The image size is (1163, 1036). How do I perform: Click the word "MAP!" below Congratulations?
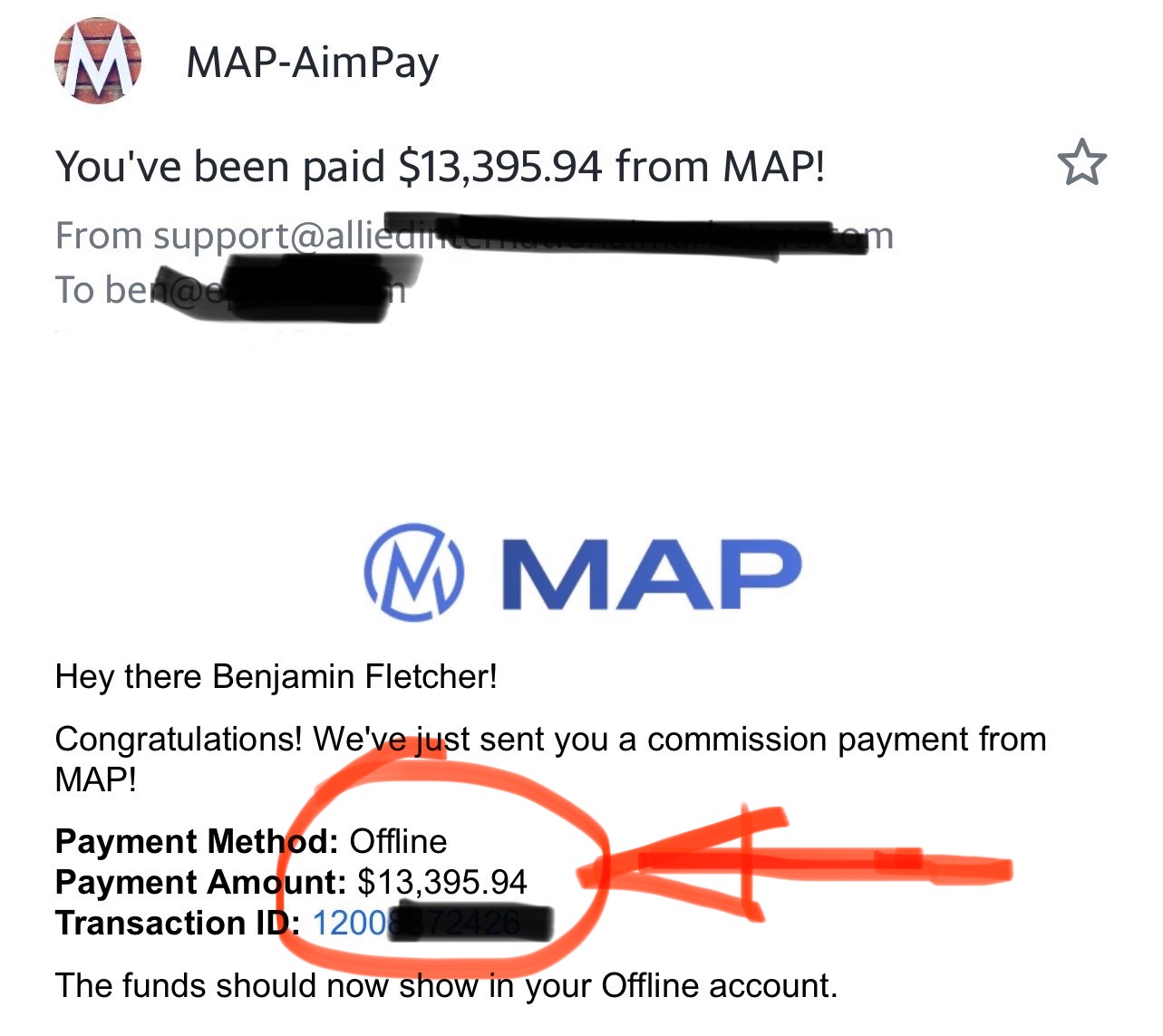pyautogui.click(x=95, y=779)
